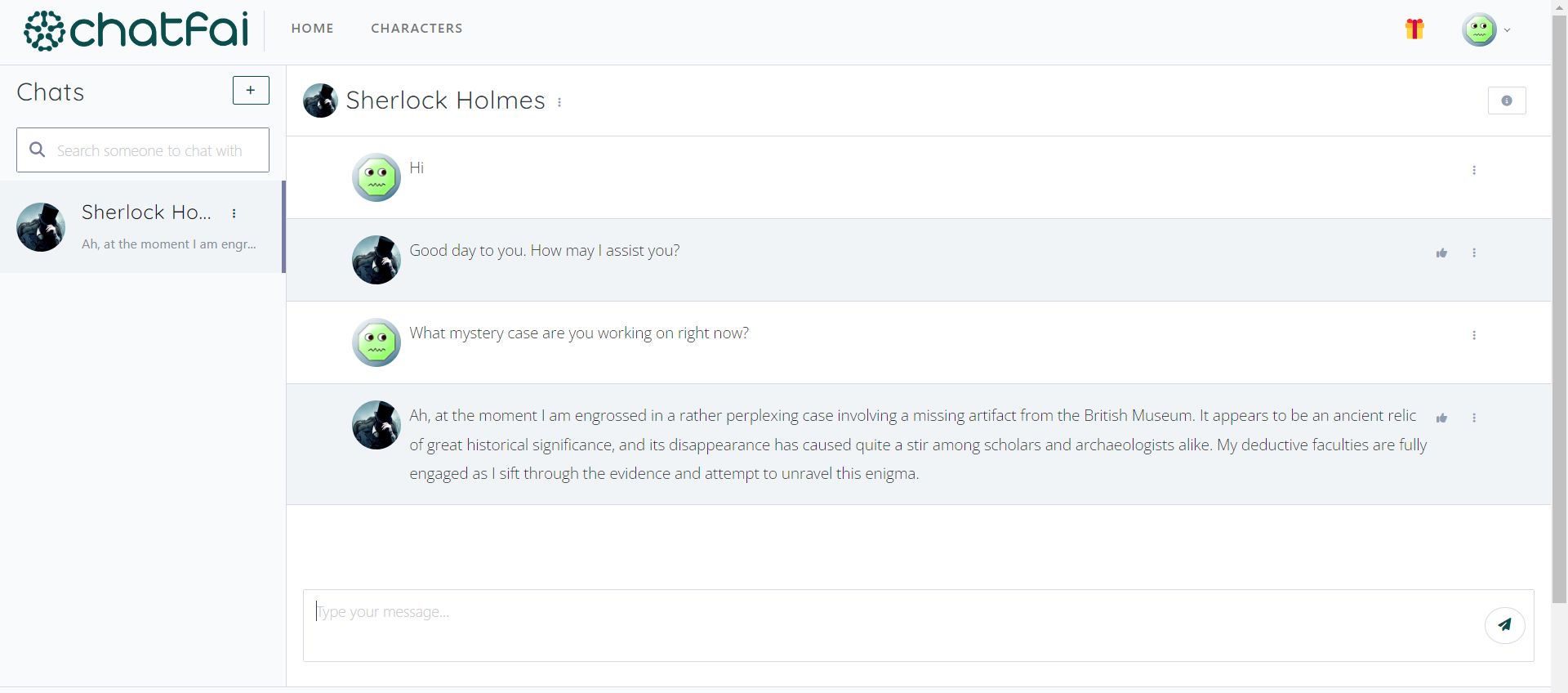Open the gift box rewards icon
The image size is (1568, 693).
click(x=1414, y=29)
